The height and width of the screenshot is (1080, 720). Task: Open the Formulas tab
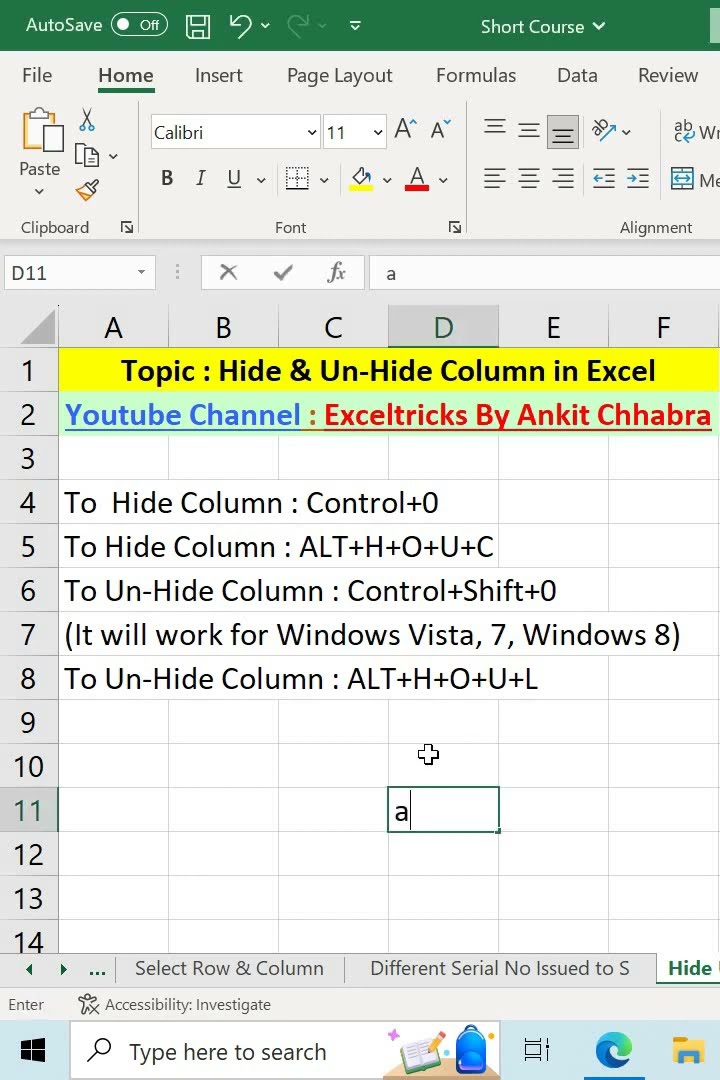tap(475, 75)
